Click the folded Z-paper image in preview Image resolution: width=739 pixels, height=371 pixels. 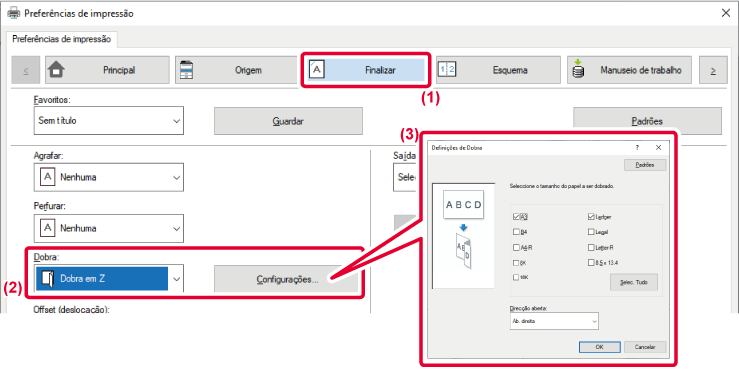coord(464,251)
